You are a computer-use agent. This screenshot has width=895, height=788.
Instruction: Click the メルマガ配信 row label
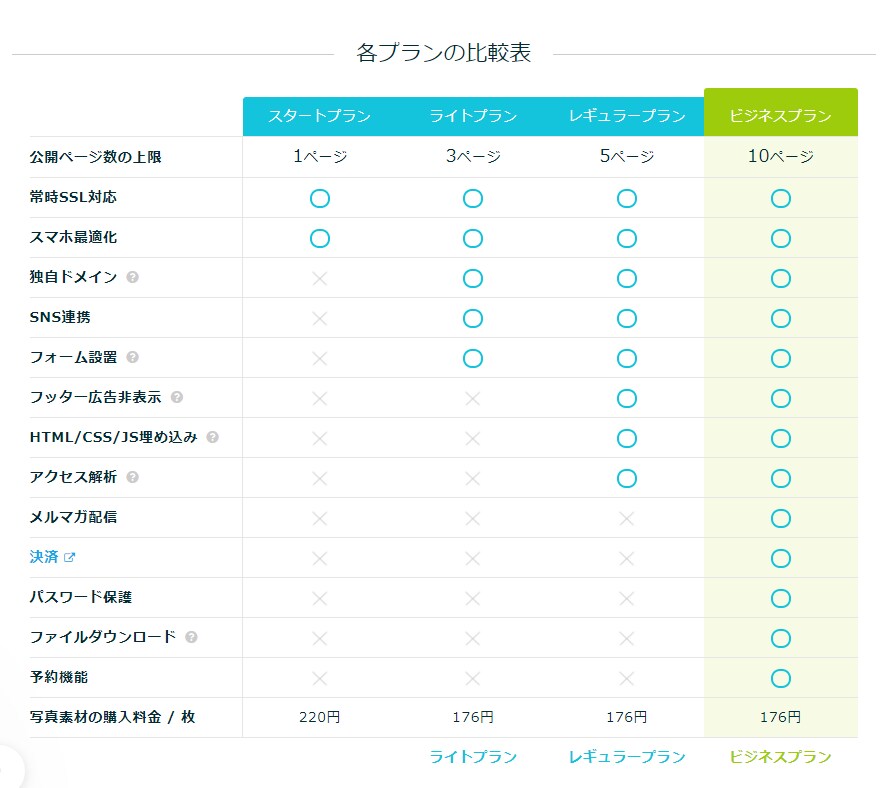[x=73, y=516]
